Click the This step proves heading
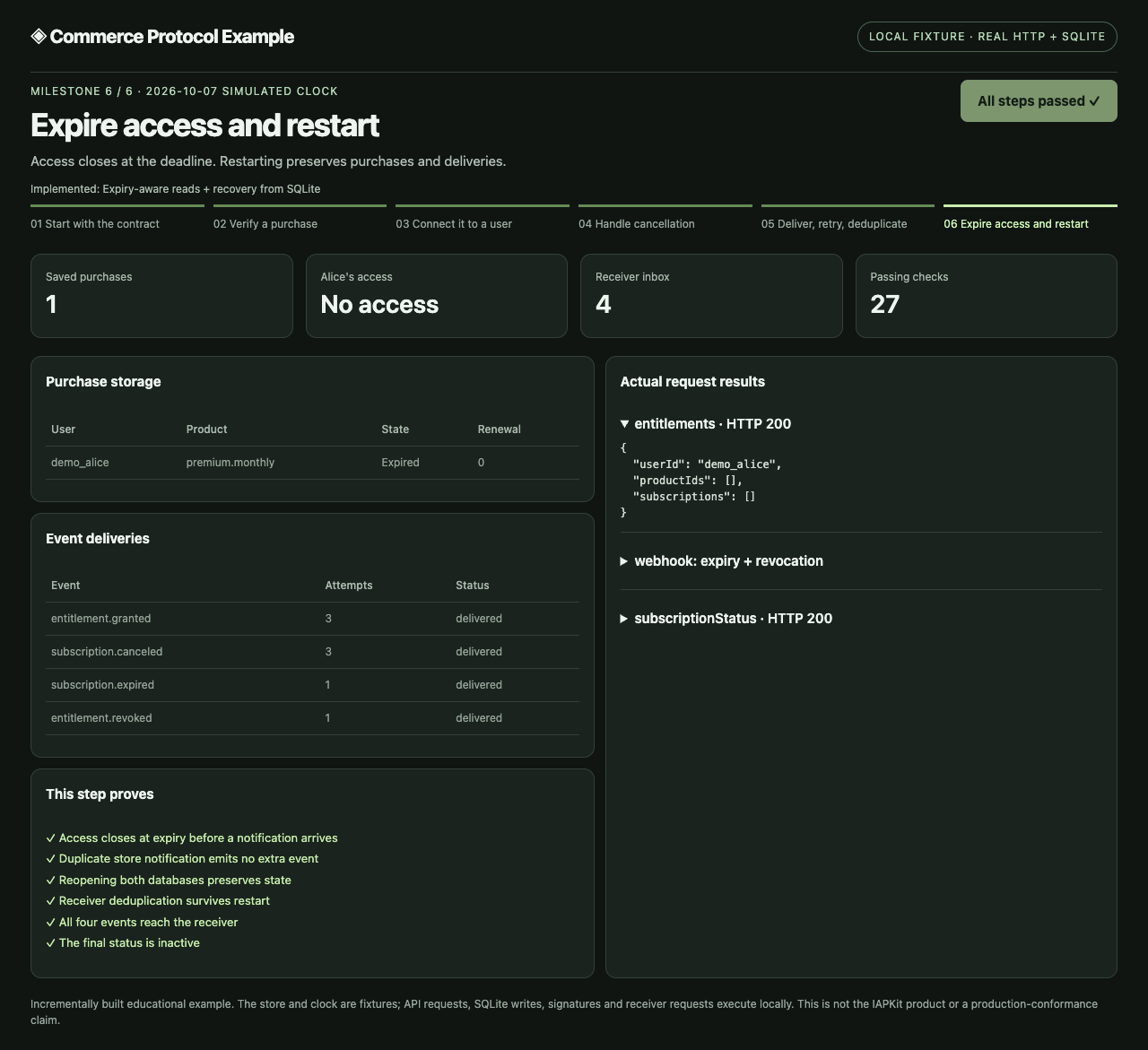This screenshot has height=1050, width=1148. pyautogui.click(x=100, y=794)
